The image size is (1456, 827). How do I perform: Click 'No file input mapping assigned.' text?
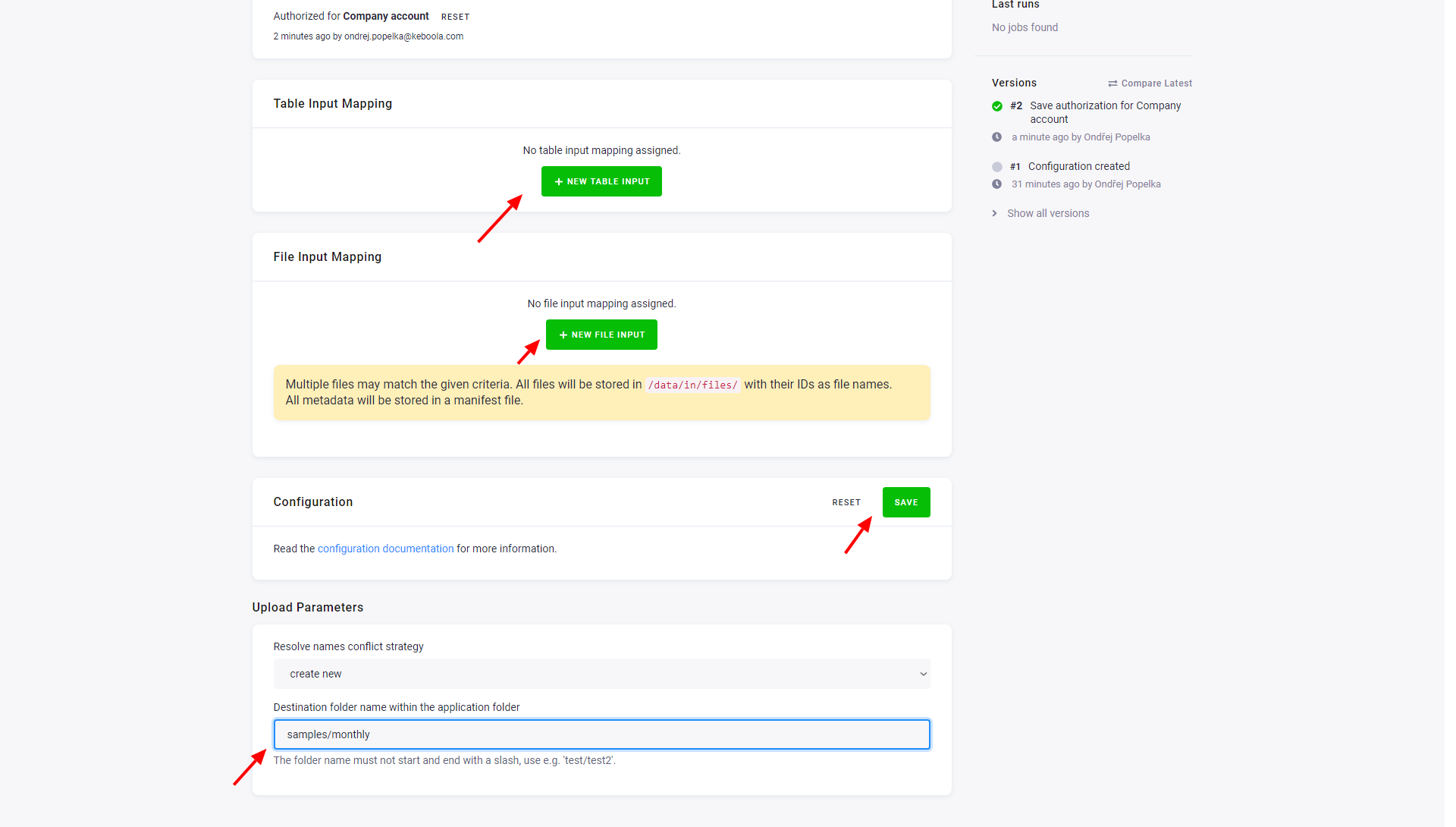[601, 303]
